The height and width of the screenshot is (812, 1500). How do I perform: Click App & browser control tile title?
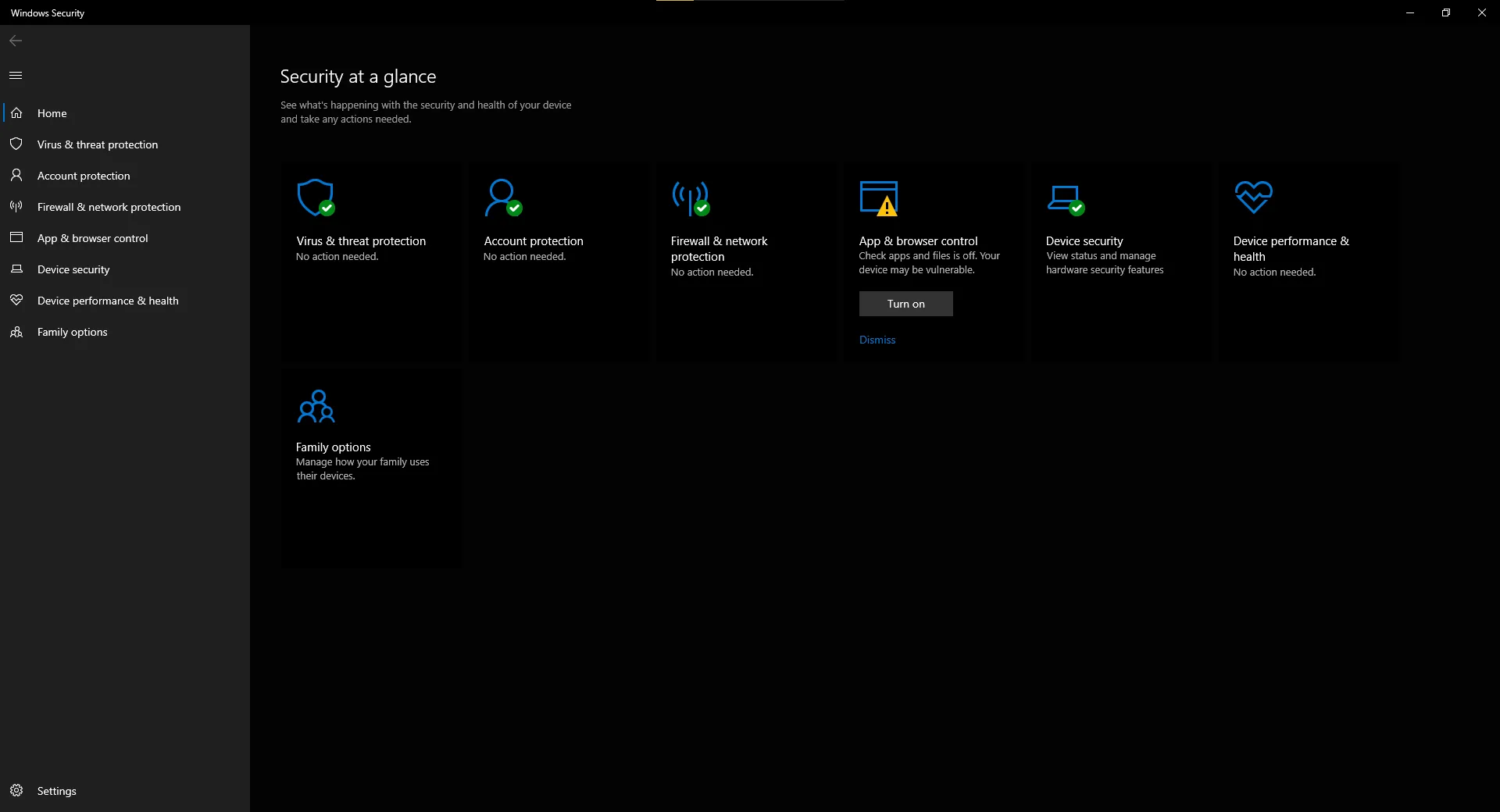point(918,241)
